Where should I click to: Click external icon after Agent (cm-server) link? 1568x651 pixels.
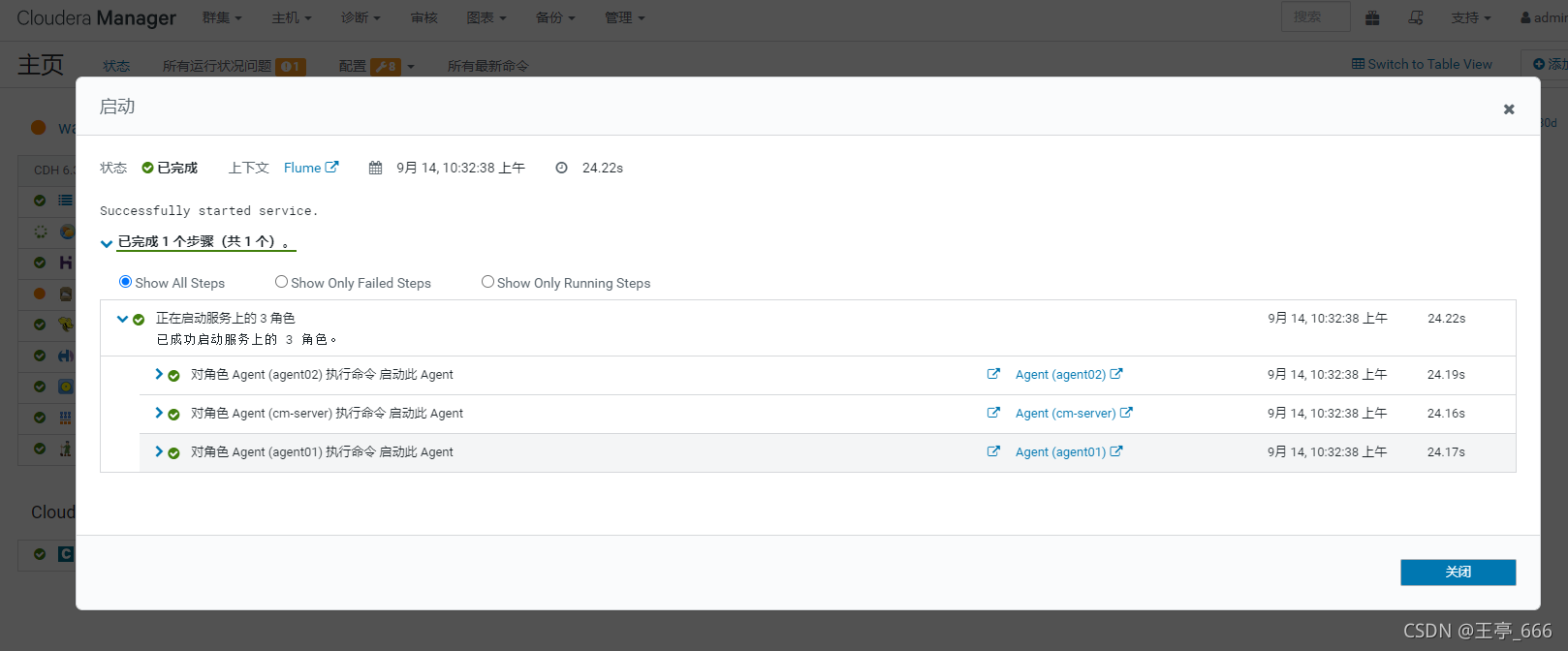tap(1126, 412)
